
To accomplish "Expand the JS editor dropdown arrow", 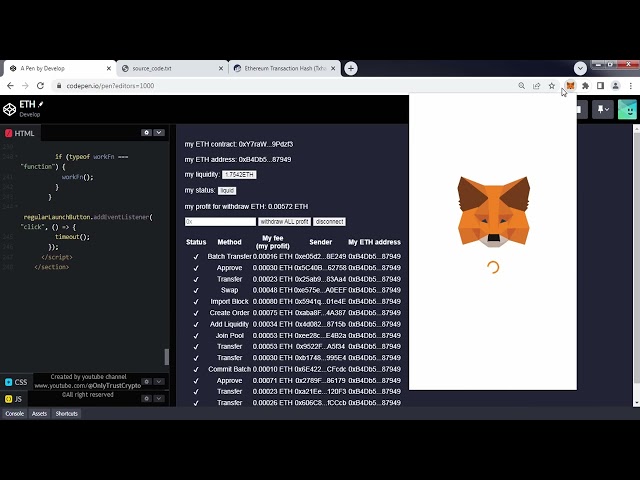I will tap(159, 398).
